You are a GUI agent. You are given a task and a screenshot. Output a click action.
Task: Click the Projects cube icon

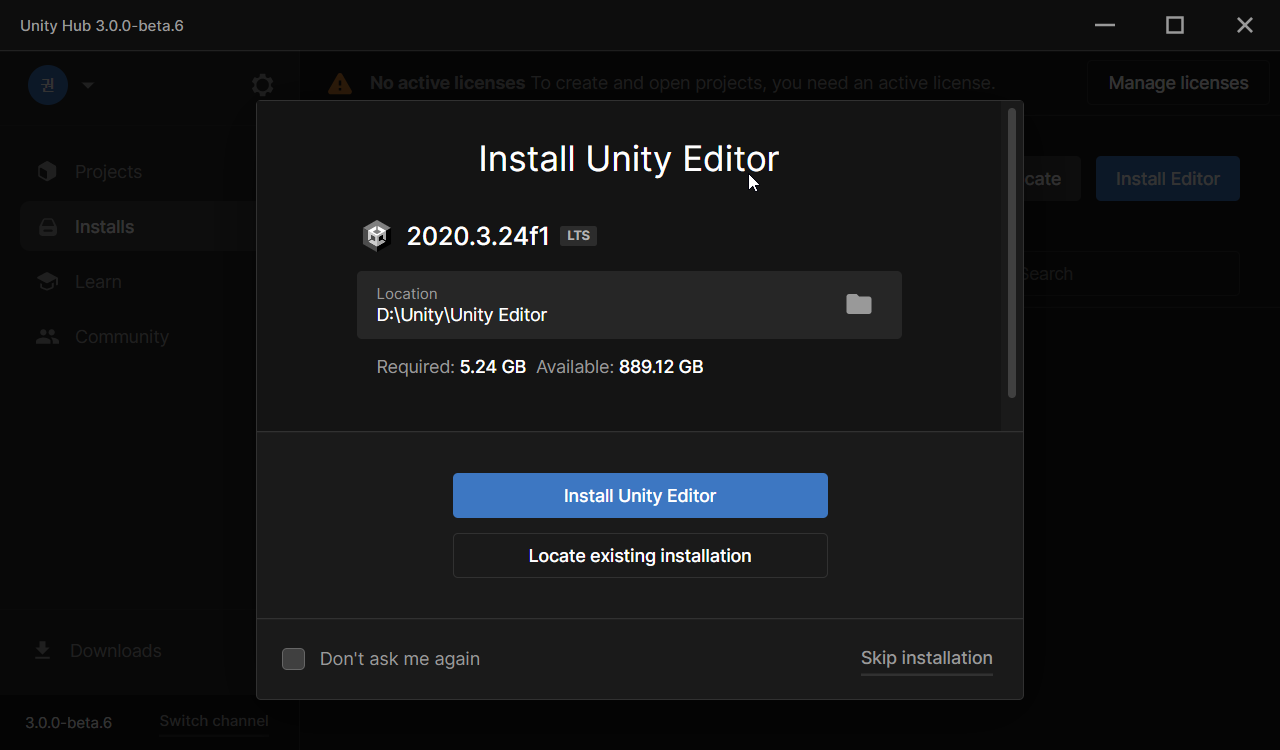47,172
